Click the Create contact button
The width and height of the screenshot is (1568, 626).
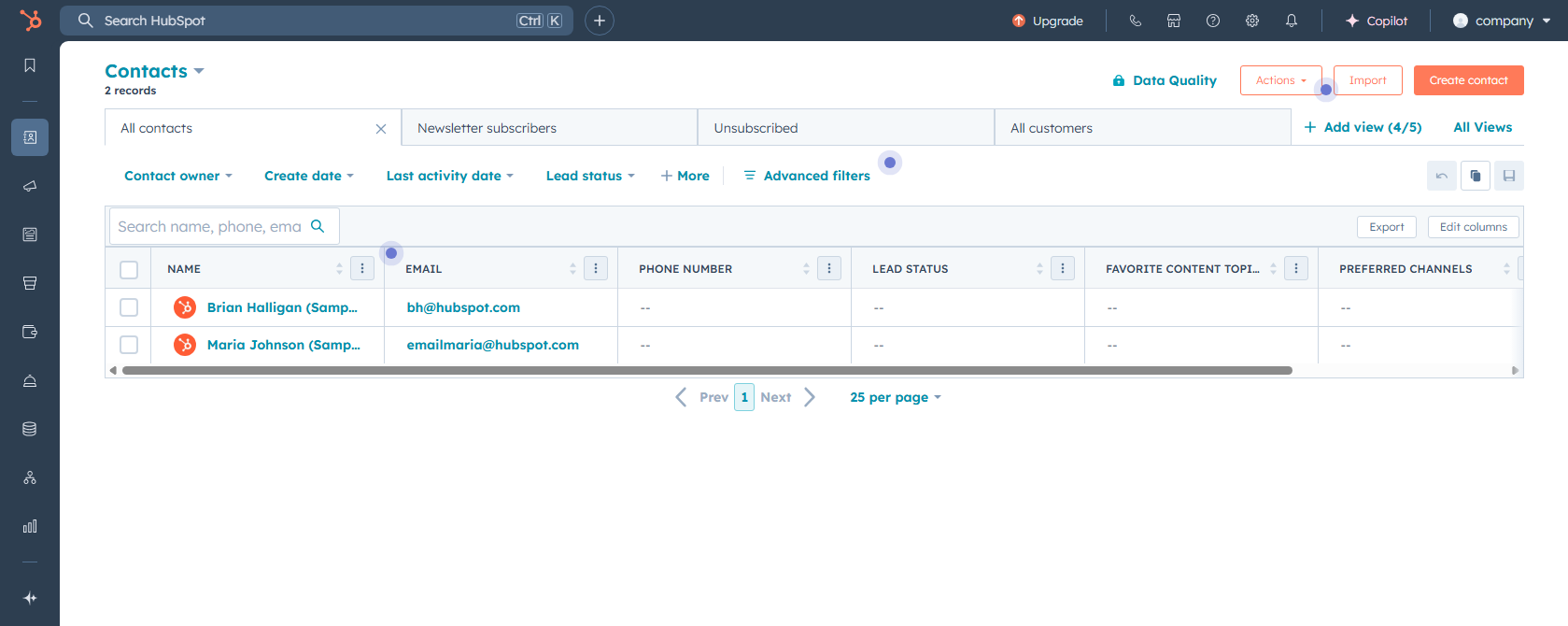(1469, 80)
